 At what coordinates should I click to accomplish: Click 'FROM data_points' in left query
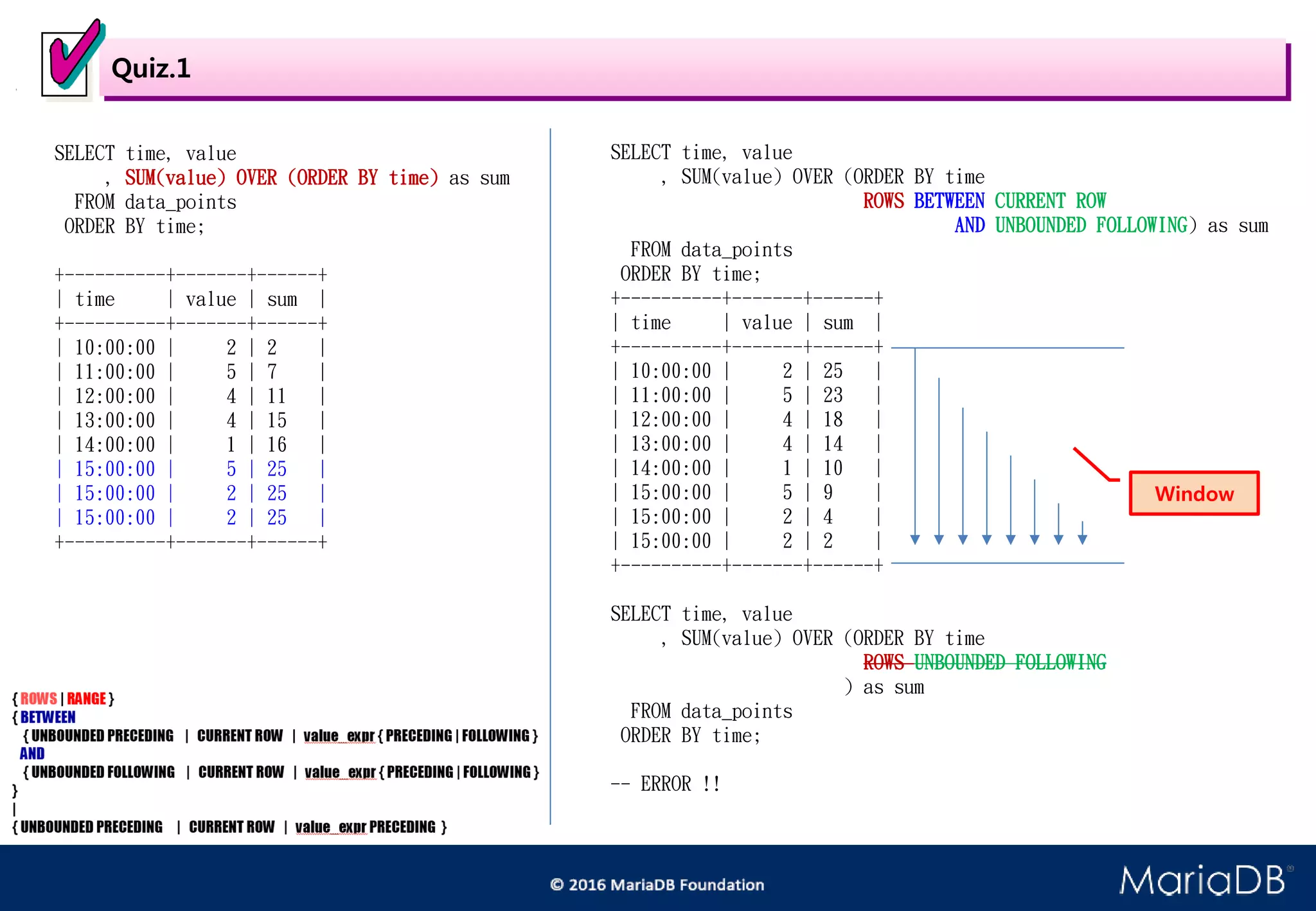click(x=155, y=202)
